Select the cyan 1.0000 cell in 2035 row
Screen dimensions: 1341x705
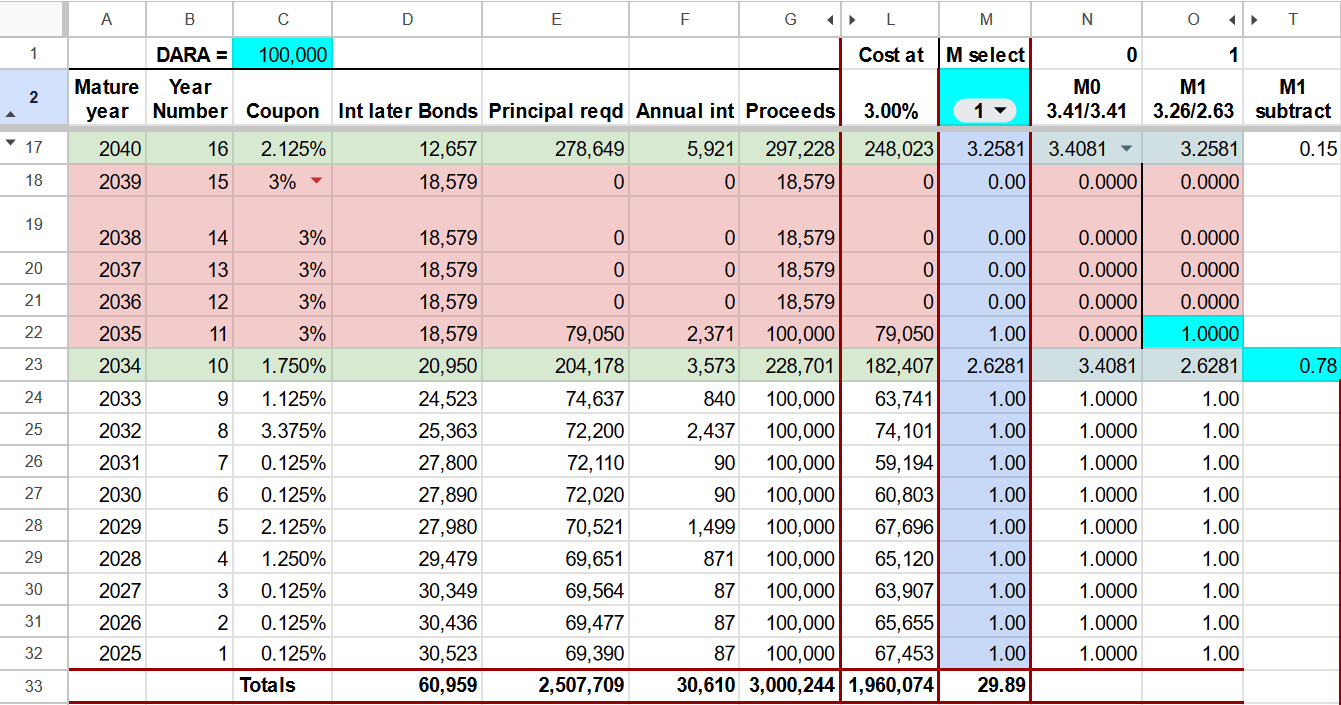pos(1193,334)
